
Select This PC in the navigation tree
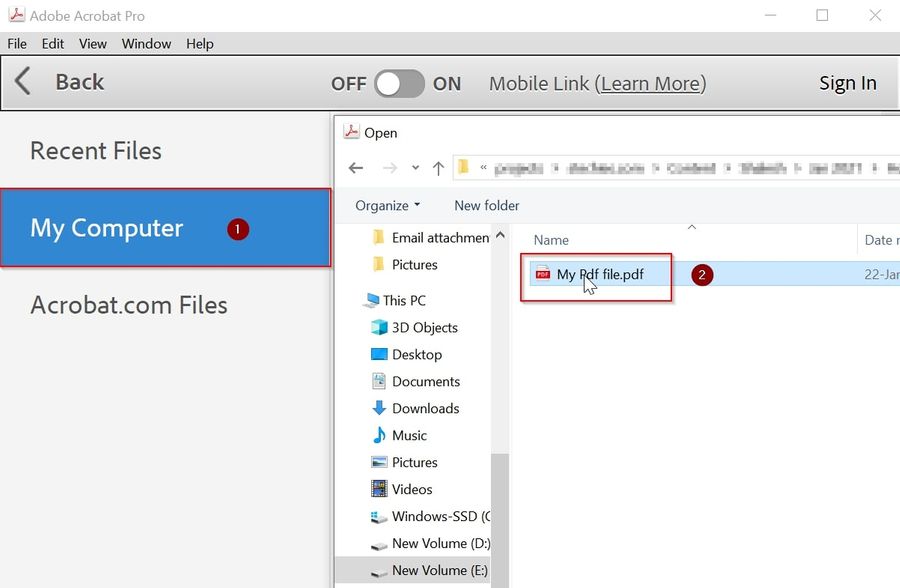click(x=404, y=301)
